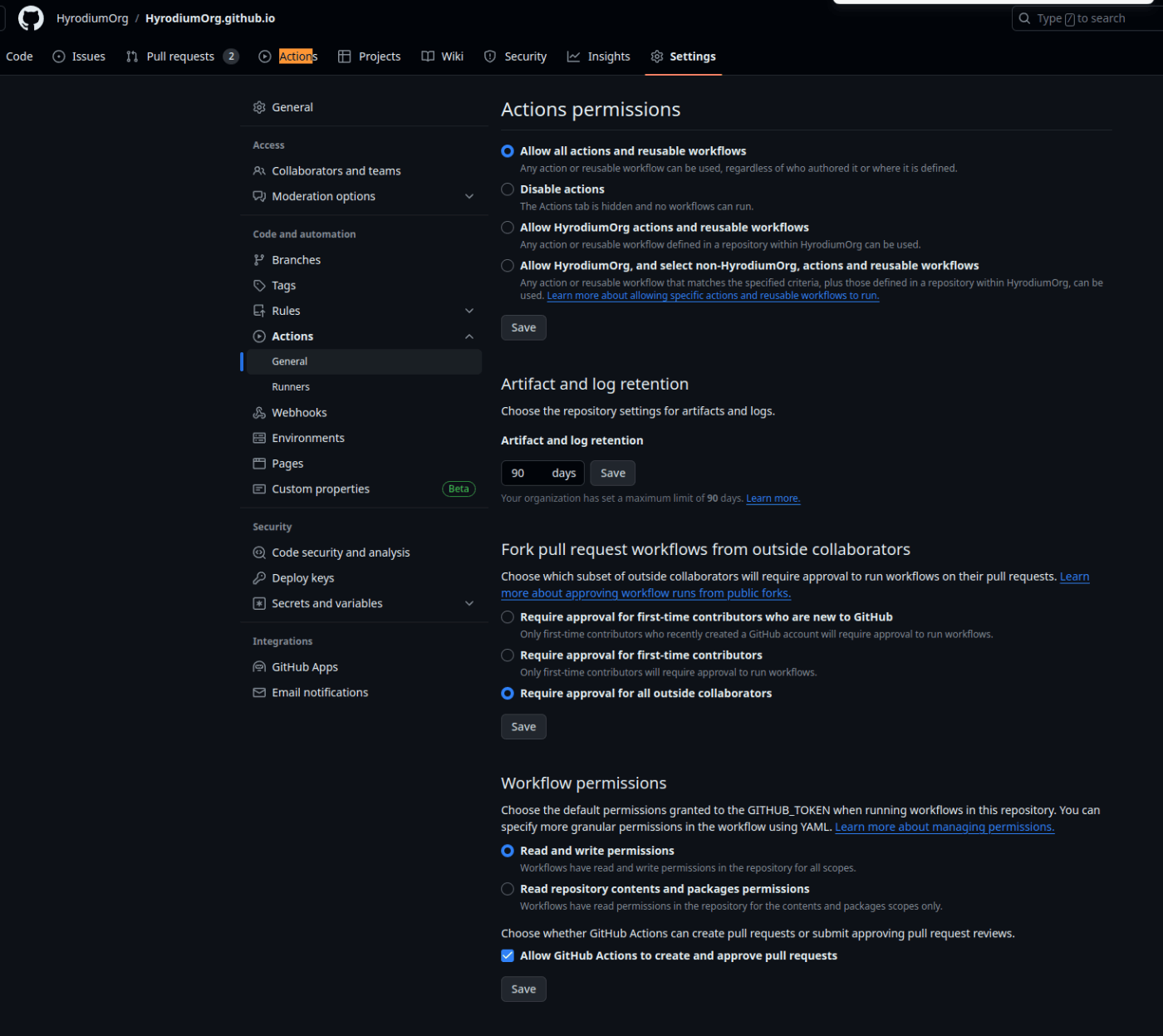Click the Issues tab icon
Viewport: 1163px width, 1036px height.
(59, 56)
